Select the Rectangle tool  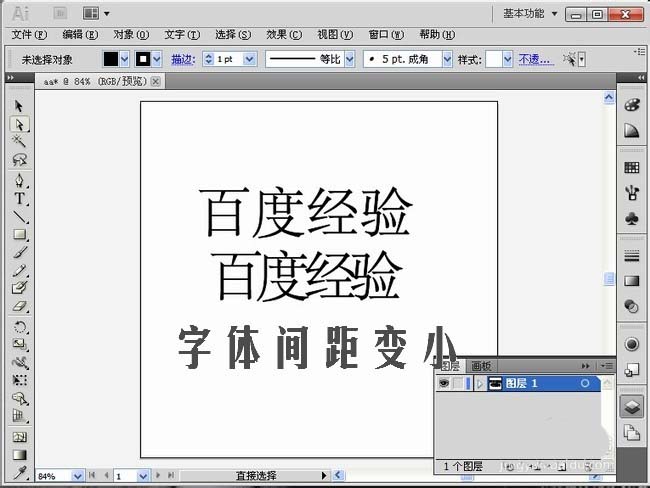pos(19,235)
